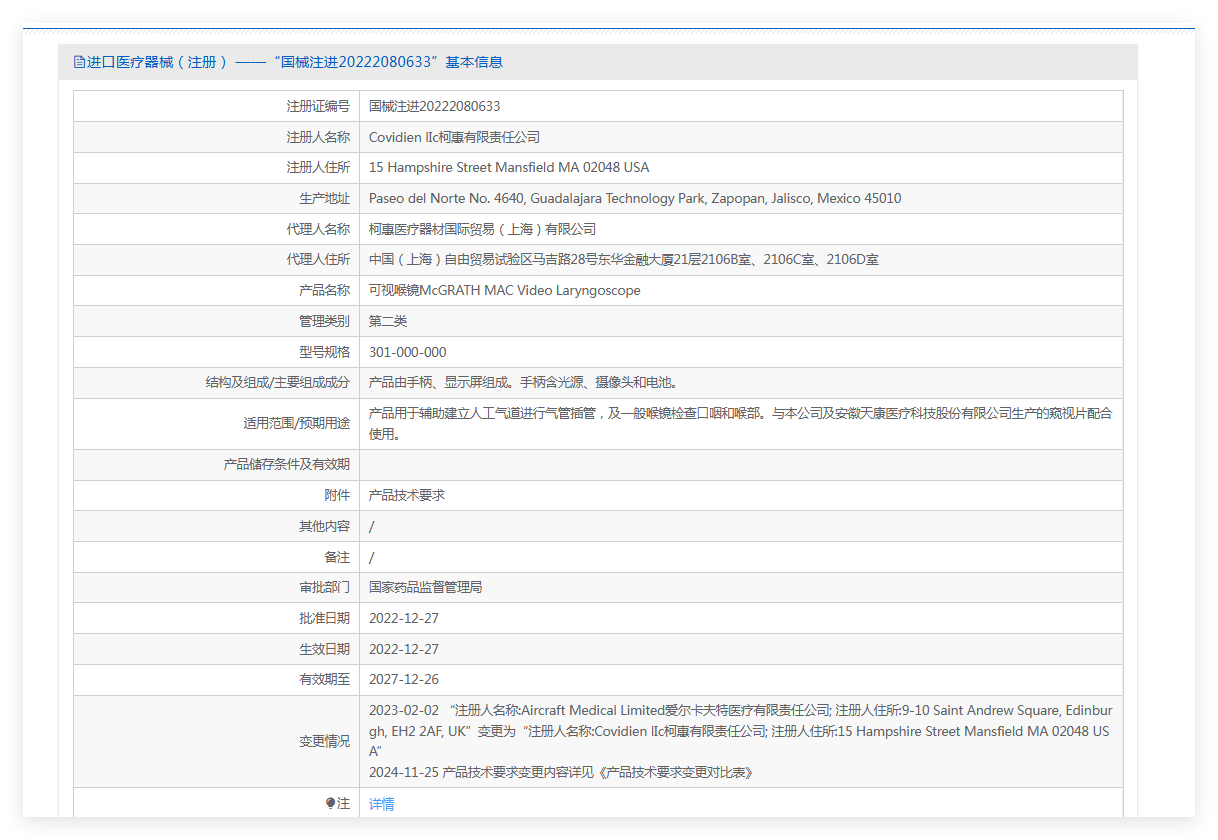
Task: Click the lightbulb icon beside 注
Action: tap(331, 803)
